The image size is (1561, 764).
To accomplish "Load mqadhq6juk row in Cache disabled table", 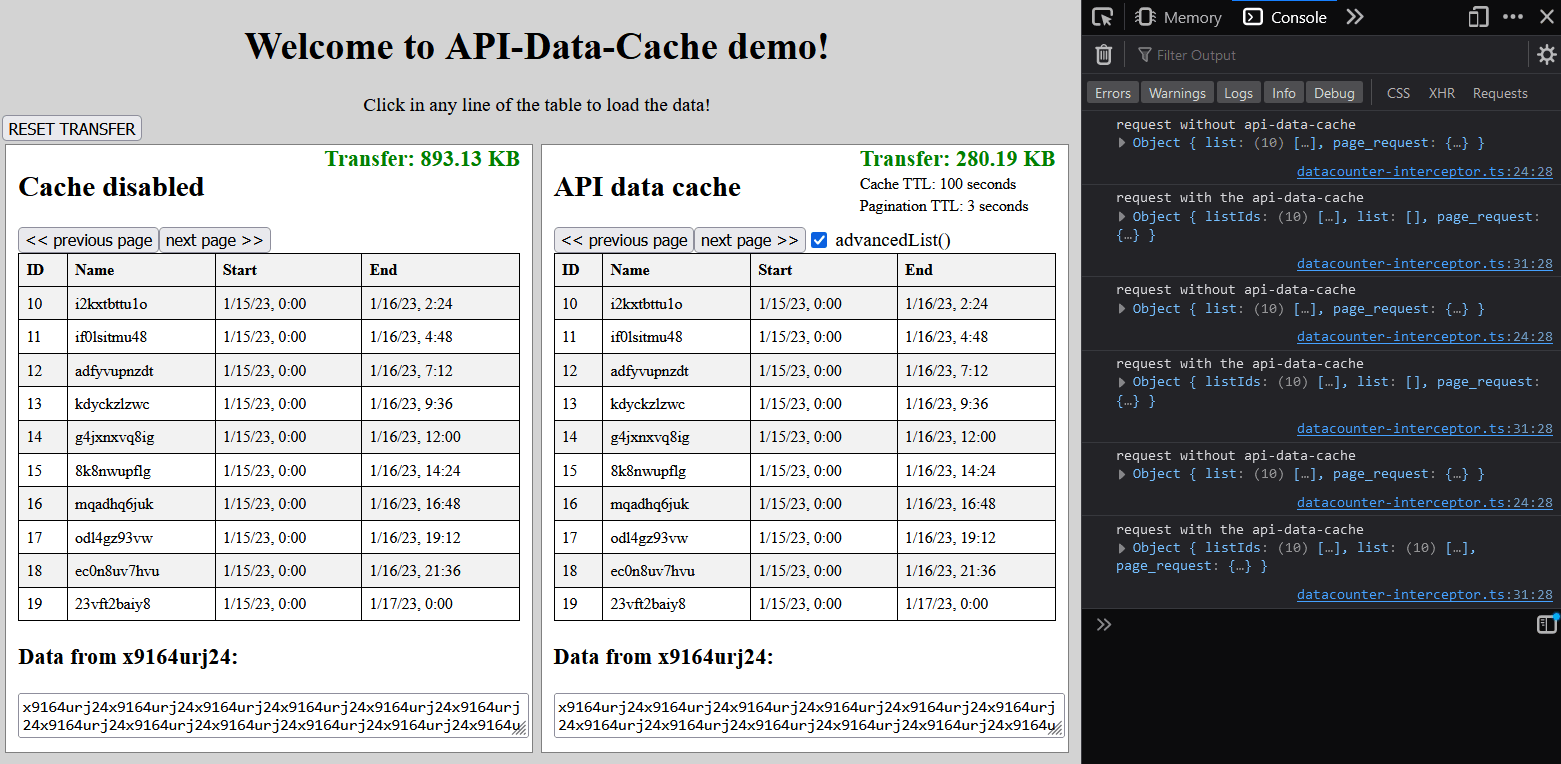I will 269,504.
